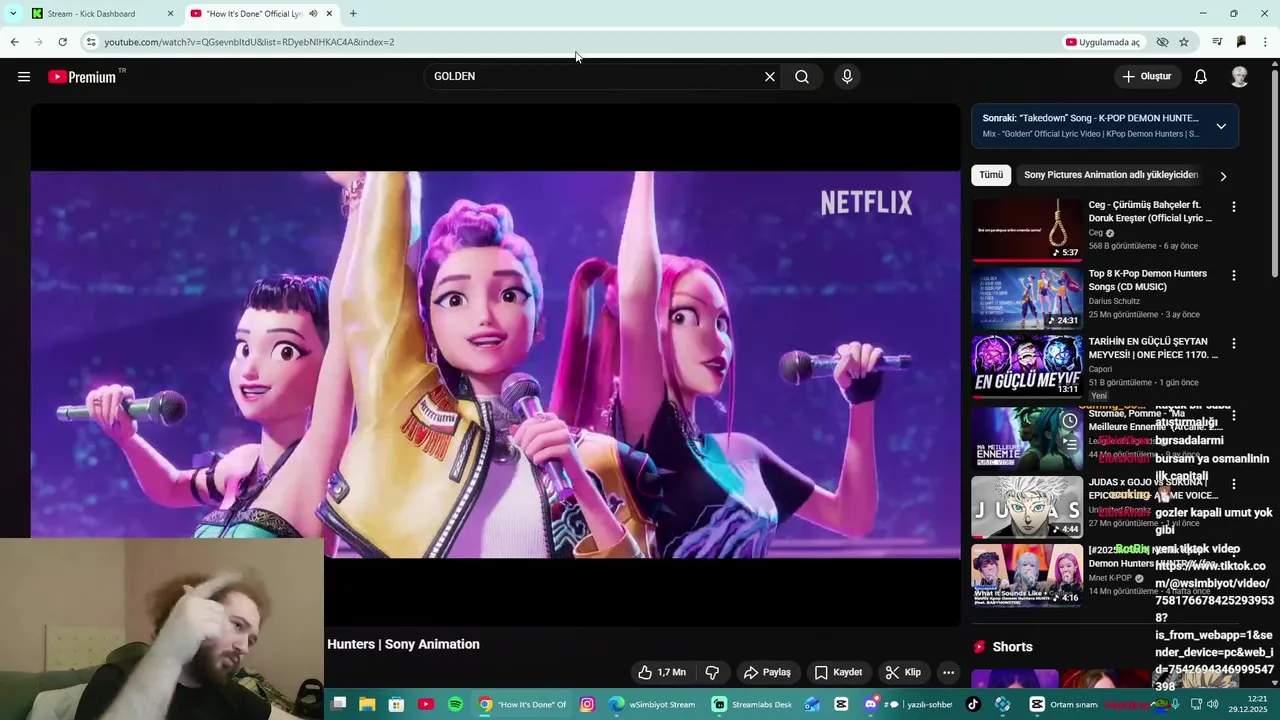Open the account avatar menu
1280x720 pixels.
(x=1240, y=77)
